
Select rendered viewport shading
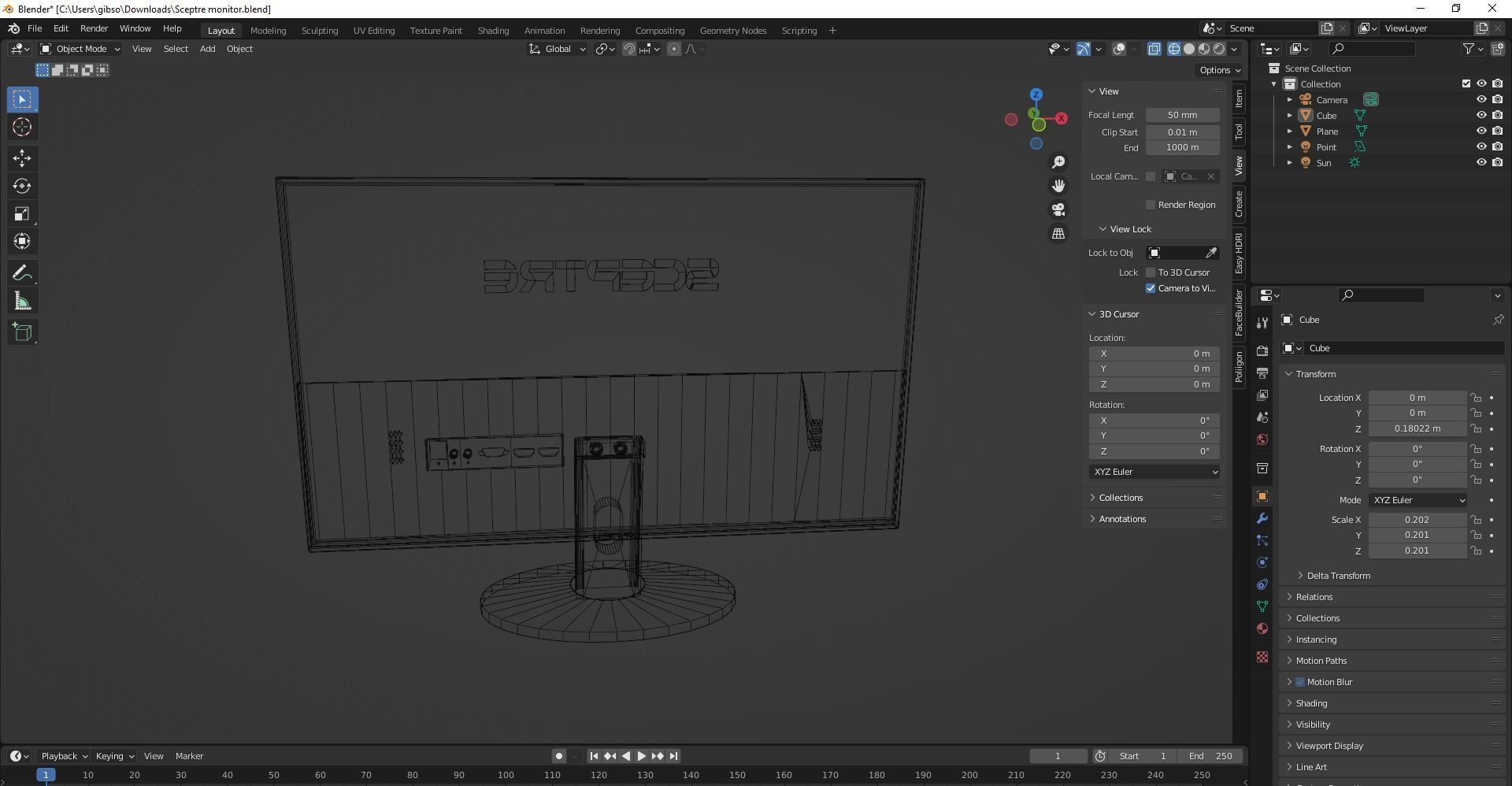click(1219, 49)
